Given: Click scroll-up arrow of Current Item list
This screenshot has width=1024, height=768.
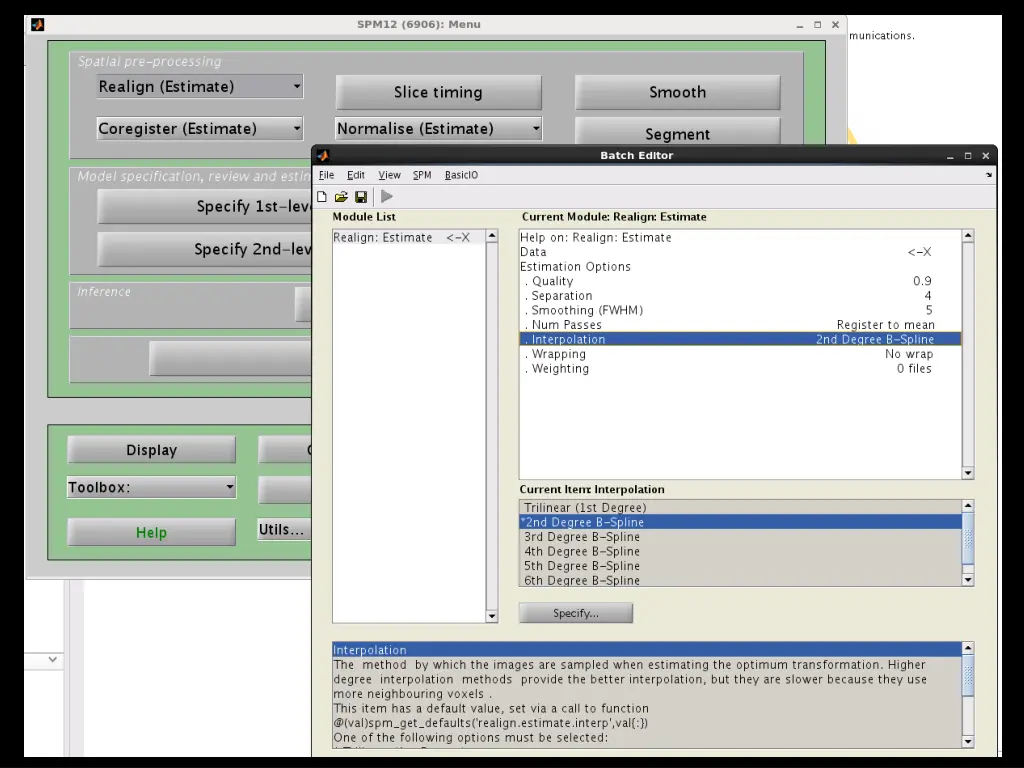Looking at the screenshot, I should click(x=968, y=505).
